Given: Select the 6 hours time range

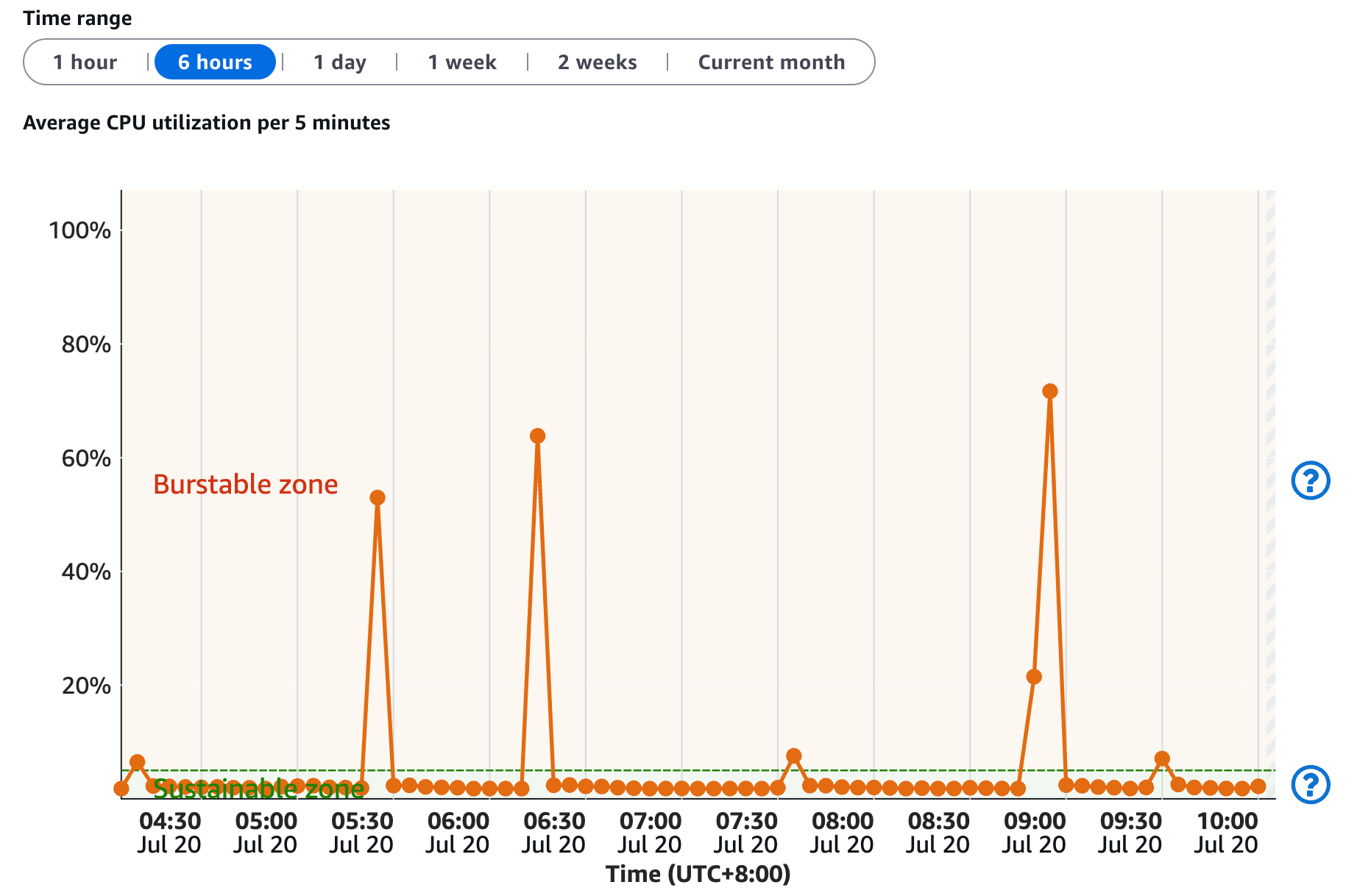Looking at the screenshot, I should 215,63.
